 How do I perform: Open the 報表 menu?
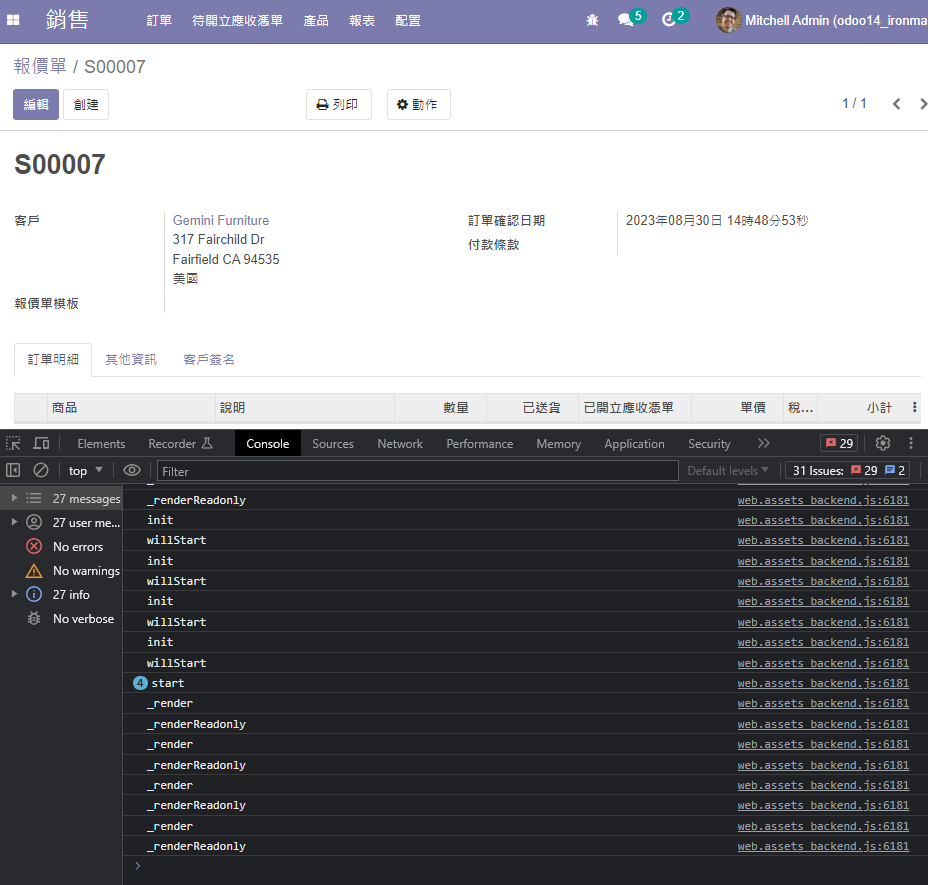pyautogui.click(x=362, y=21)
